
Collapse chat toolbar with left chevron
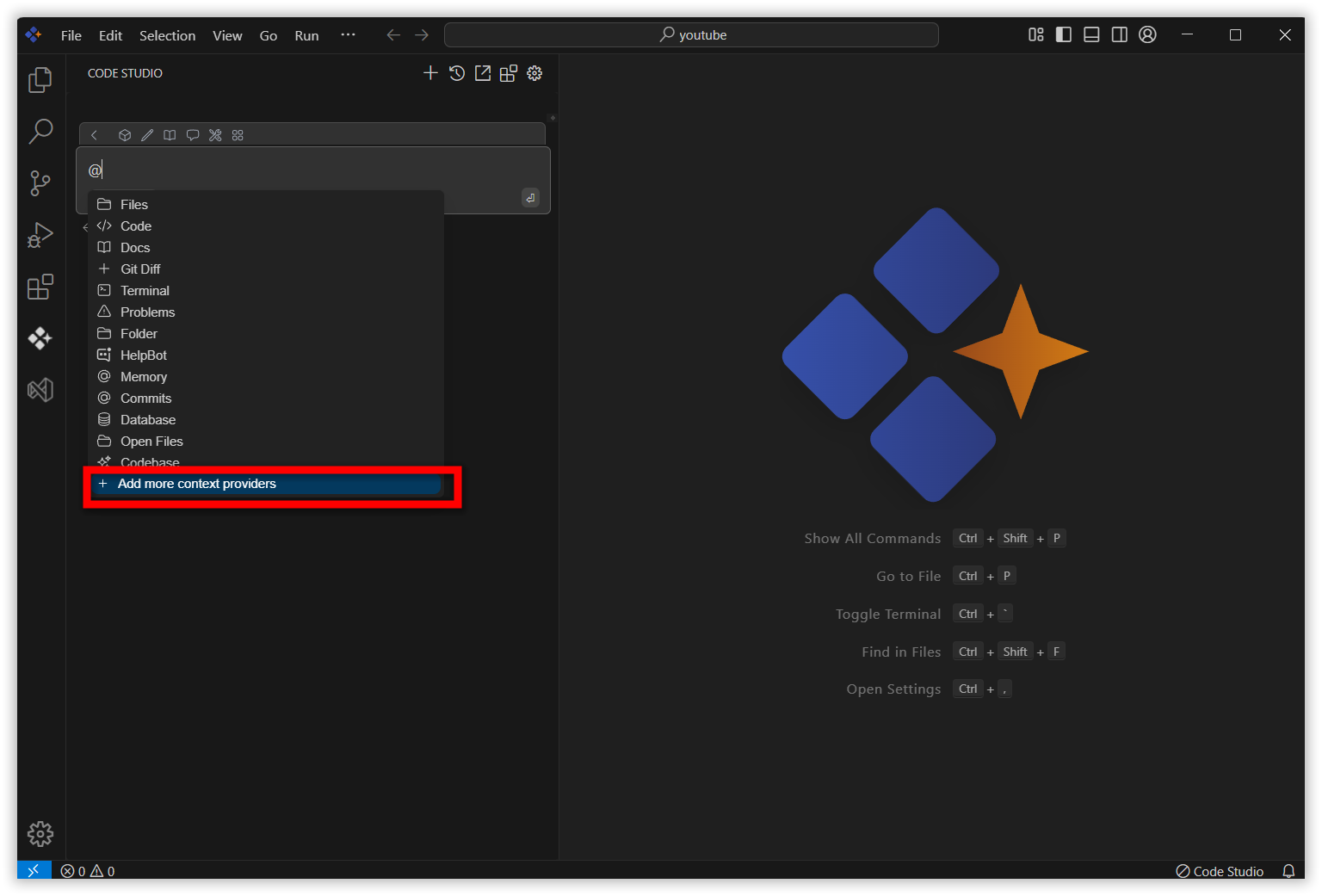point(95,135)
